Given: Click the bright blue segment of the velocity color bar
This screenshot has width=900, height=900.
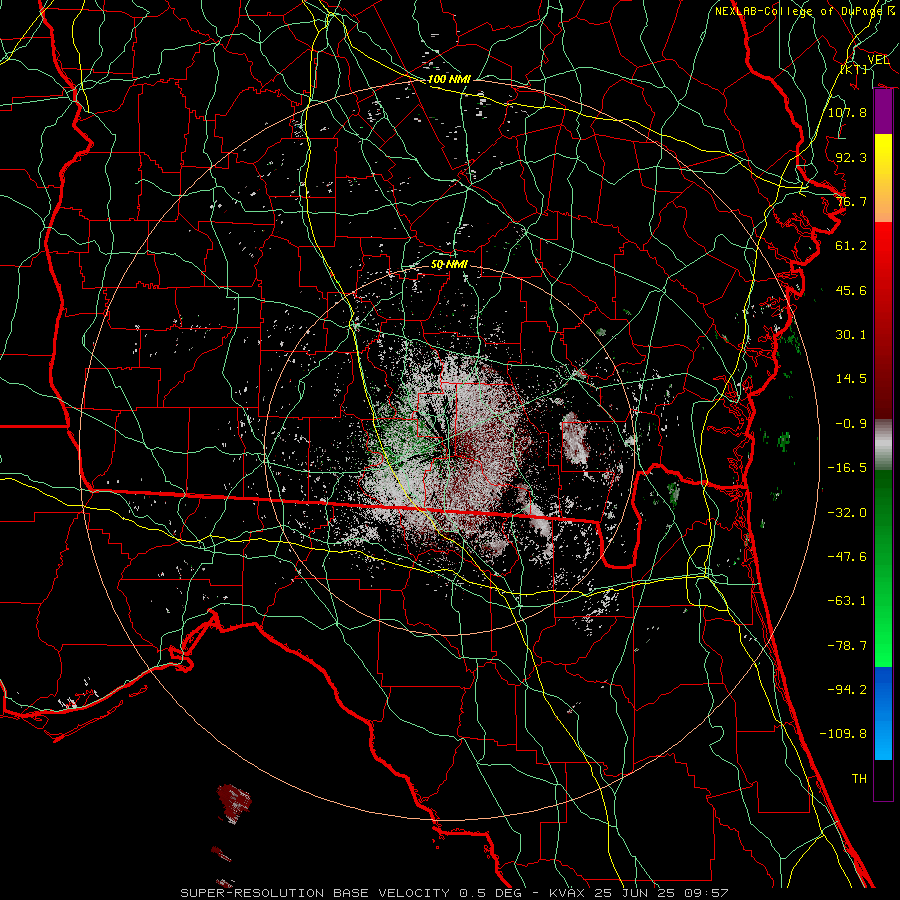Looking at the screenshot, I should [883, 713].
